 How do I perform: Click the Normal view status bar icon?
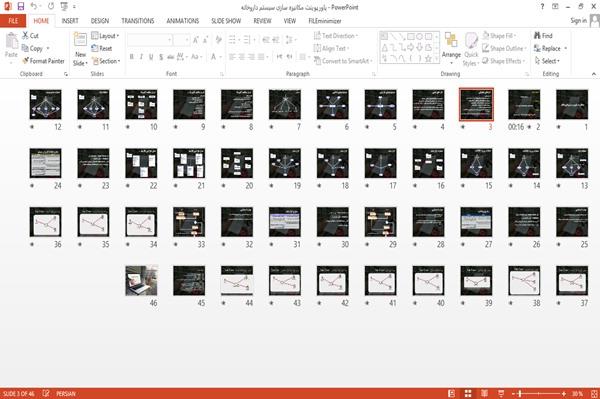coord(452,393)
